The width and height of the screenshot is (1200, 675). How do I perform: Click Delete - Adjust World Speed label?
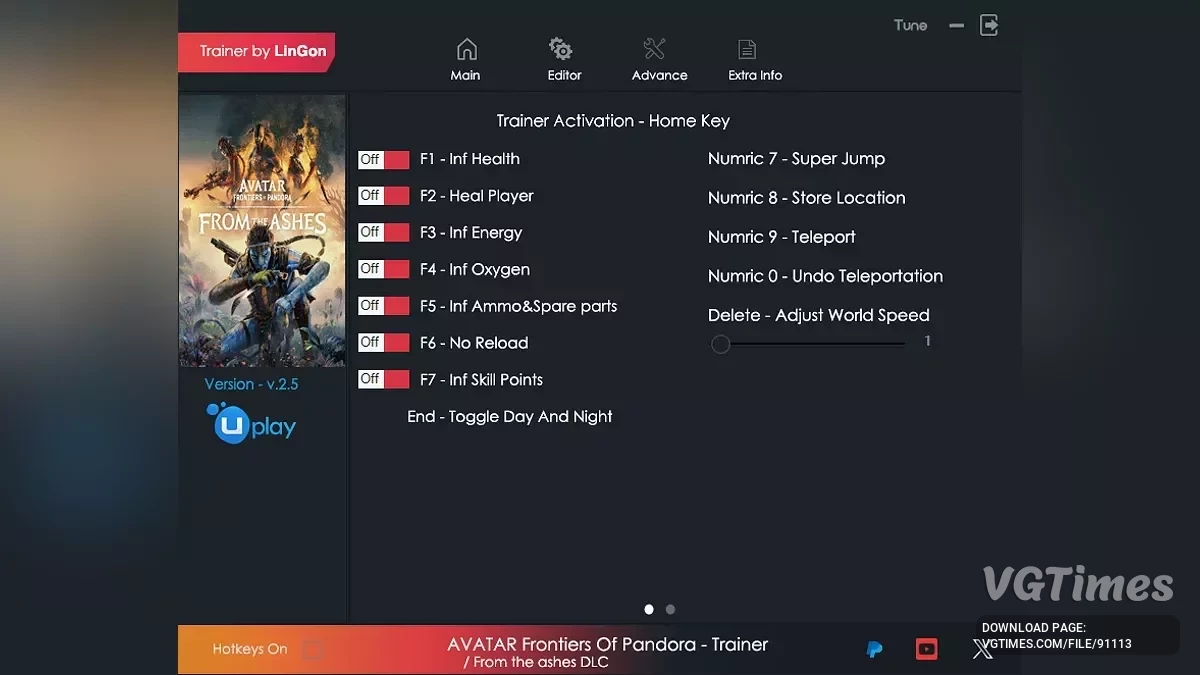tap(818, 315)
